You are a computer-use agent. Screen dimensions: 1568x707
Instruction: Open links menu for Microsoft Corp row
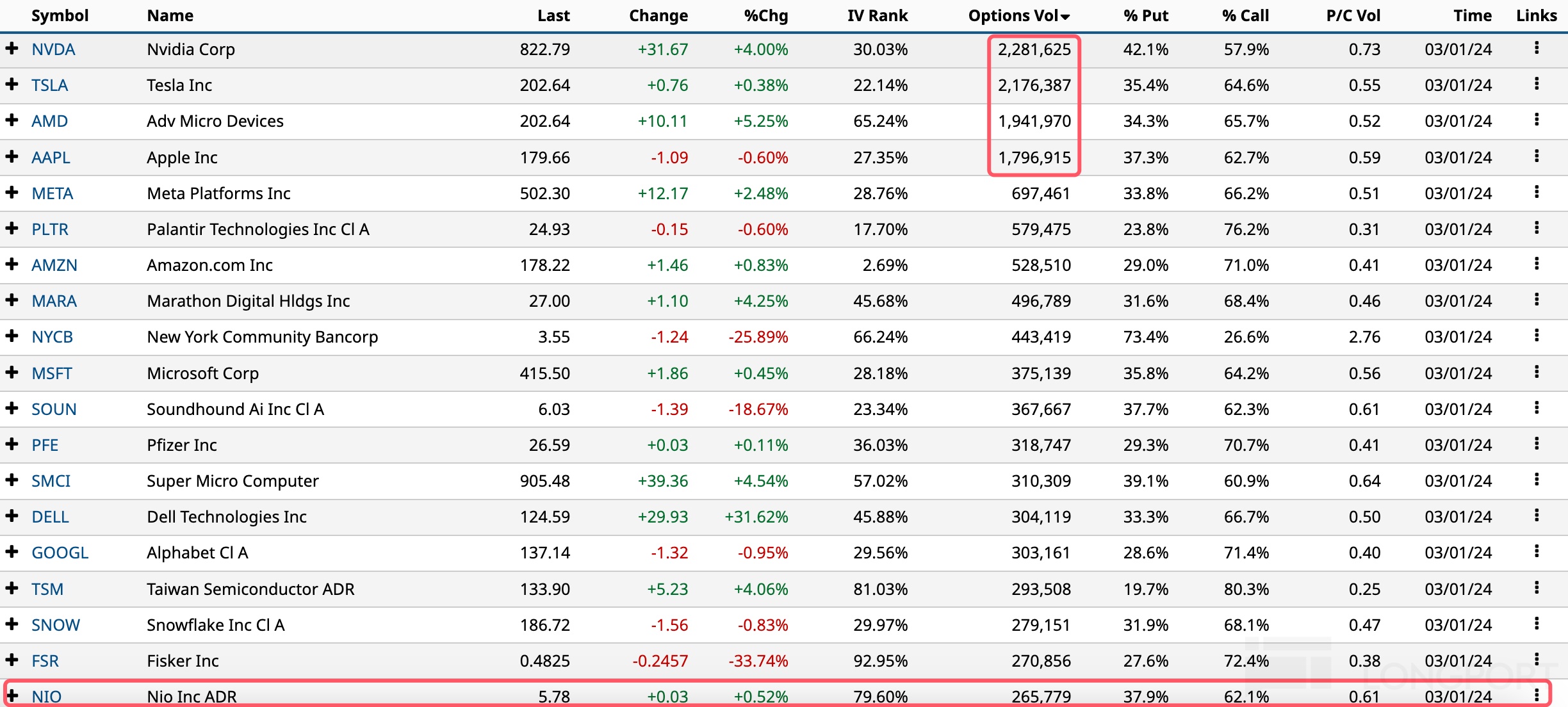pos(1536,372)
